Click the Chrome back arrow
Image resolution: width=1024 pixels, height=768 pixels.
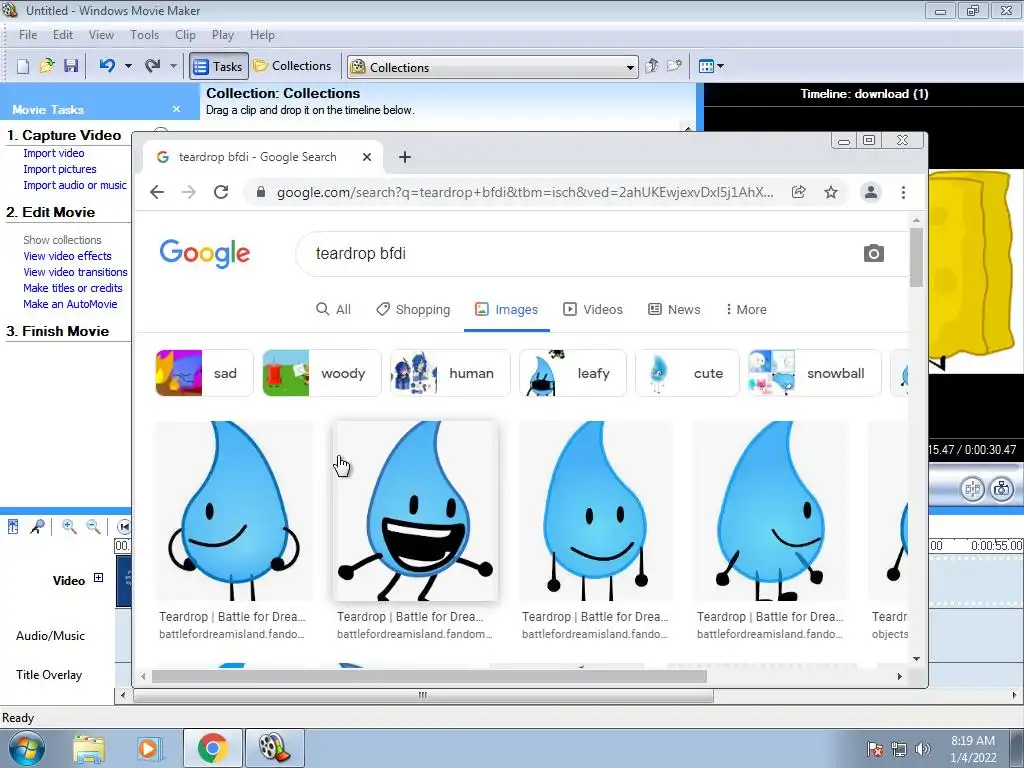[157, 192]
